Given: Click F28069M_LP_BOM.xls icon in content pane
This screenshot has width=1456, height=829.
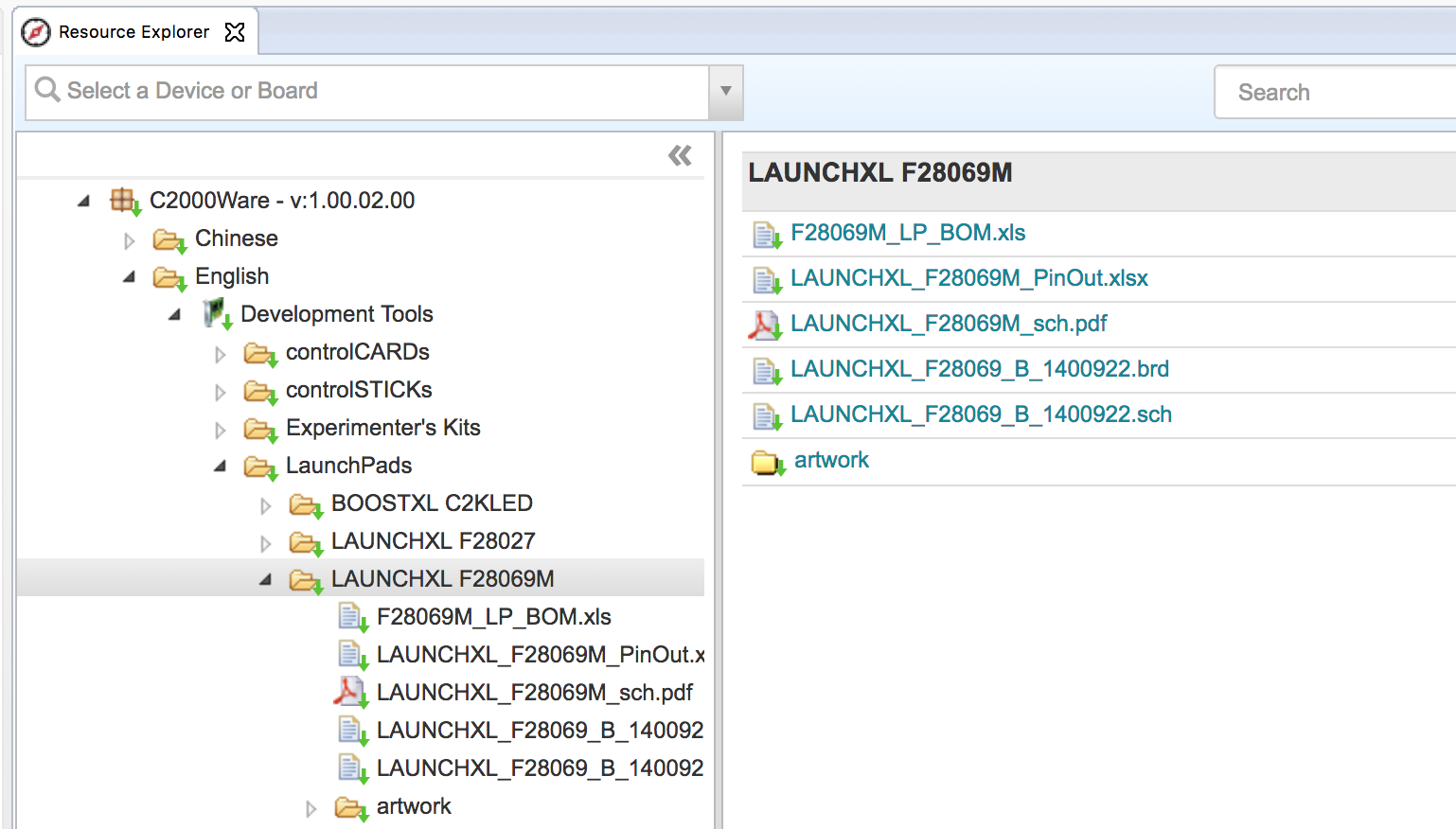Looking at the screenshot, I should pos(767,234).
